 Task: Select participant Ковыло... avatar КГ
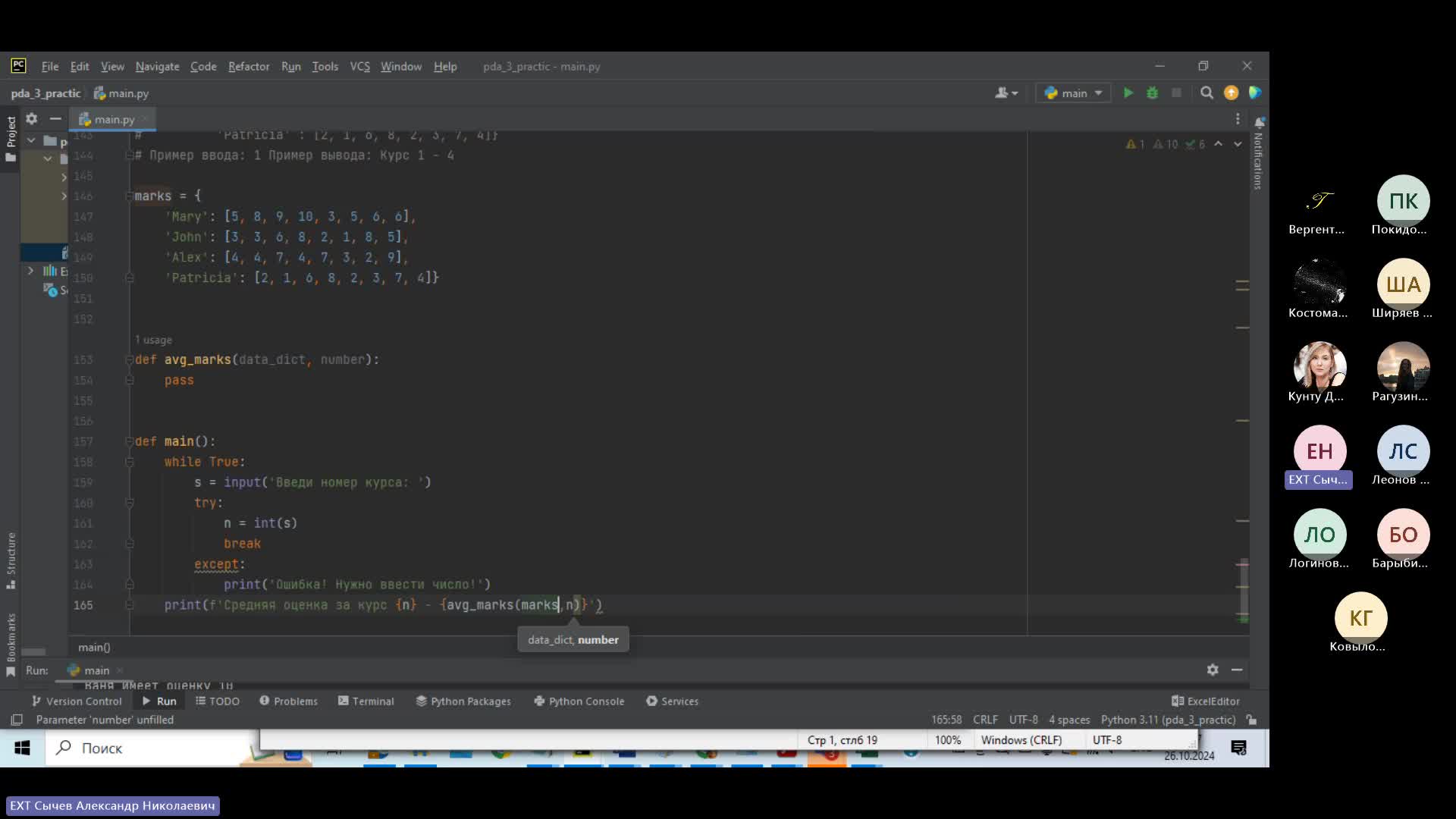coord(1360,618)
